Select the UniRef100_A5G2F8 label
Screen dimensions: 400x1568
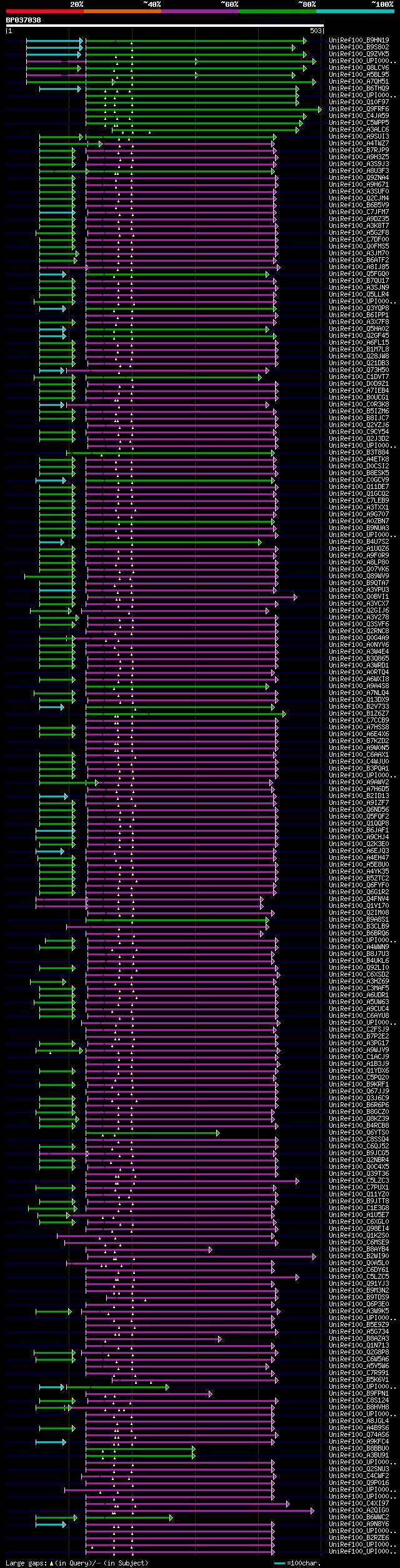(359, 232)
